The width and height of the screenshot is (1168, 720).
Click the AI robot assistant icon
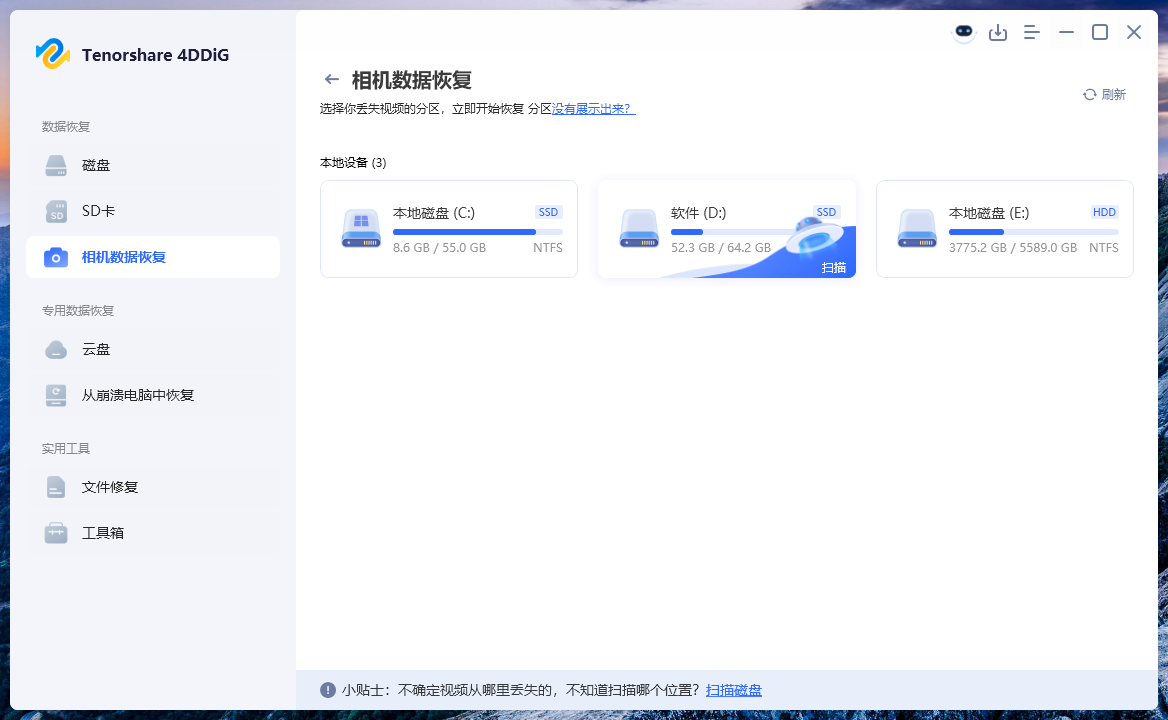963,32
